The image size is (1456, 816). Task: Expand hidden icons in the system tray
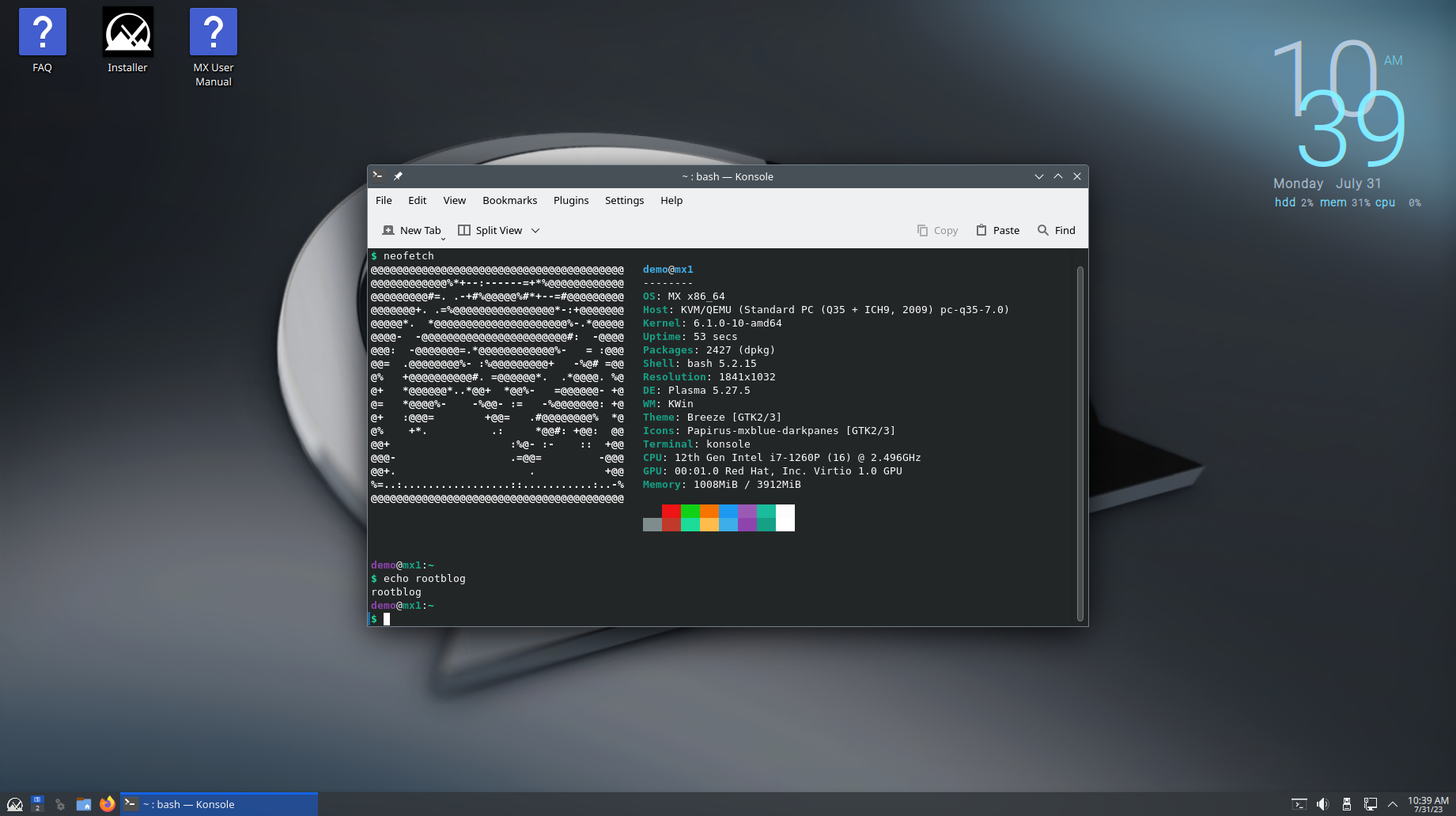point(1393,804)
